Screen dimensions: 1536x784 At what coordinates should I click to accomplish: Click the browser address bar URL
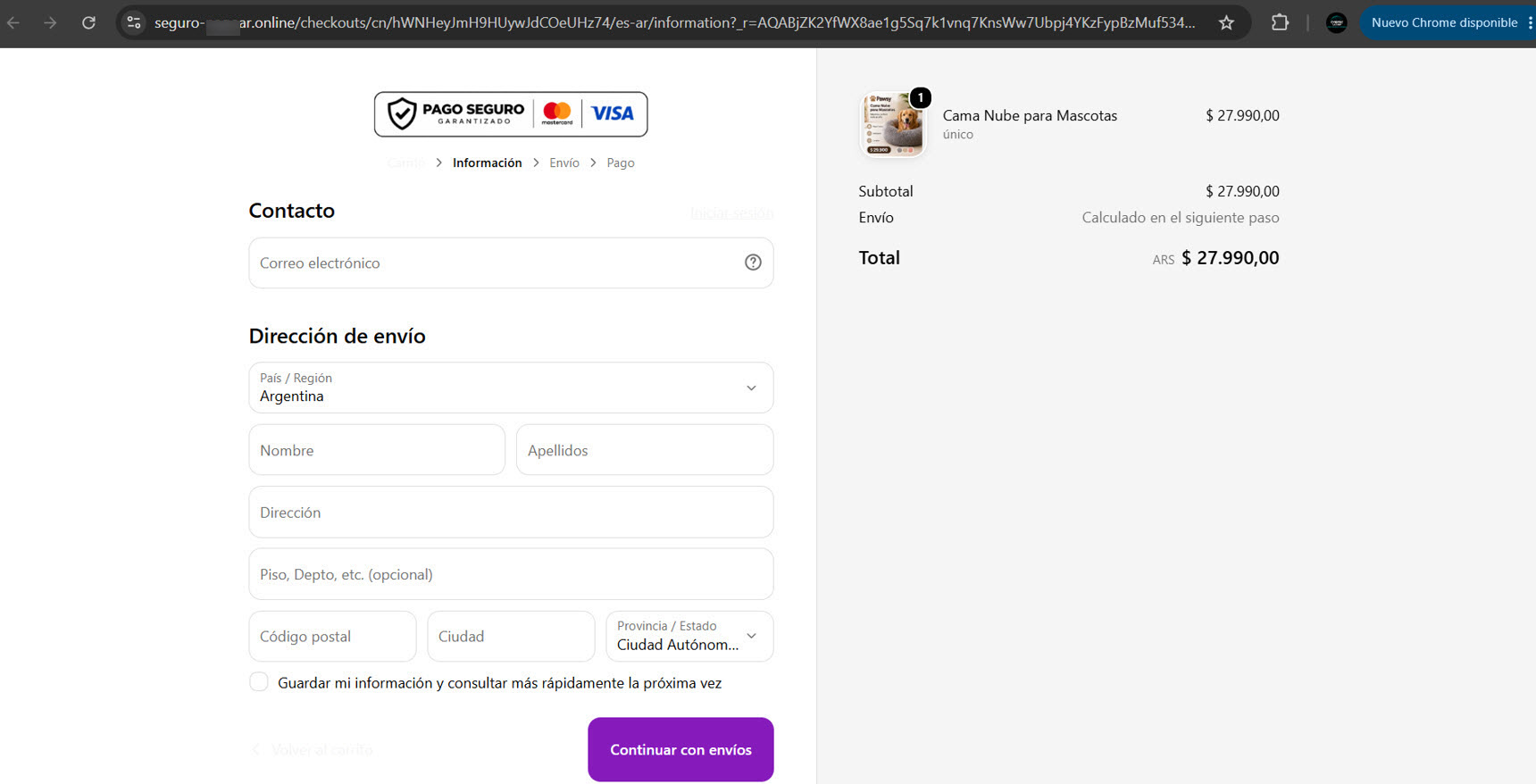pos(674,22)
